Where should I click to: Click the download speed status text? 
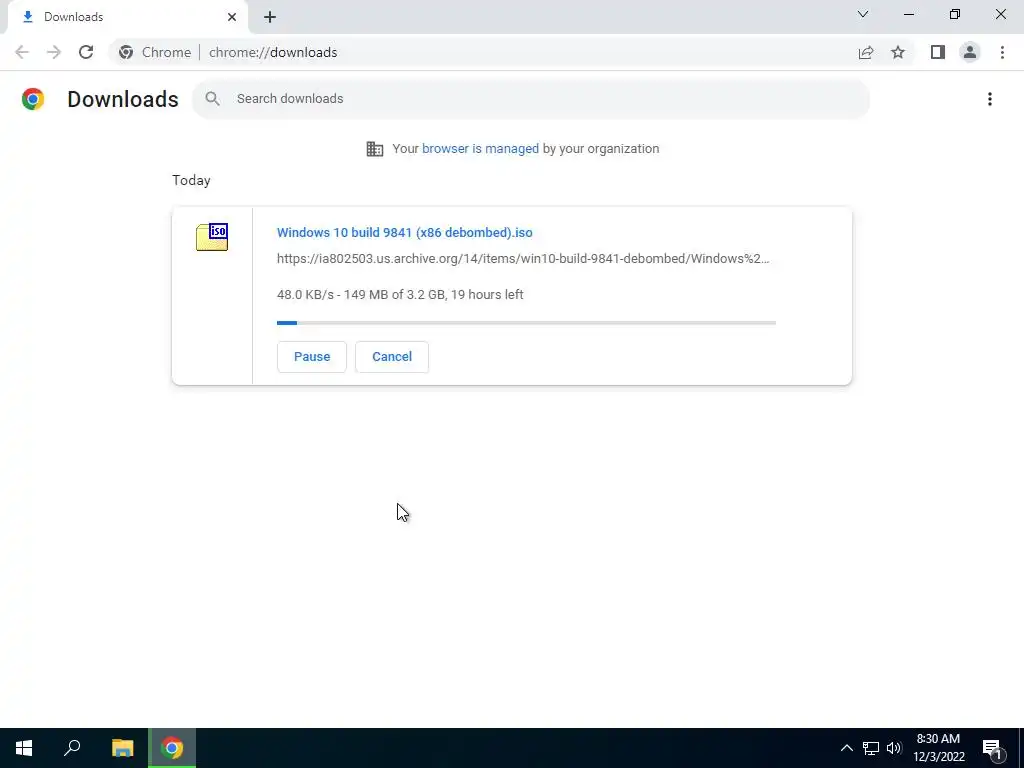[400, 295]
